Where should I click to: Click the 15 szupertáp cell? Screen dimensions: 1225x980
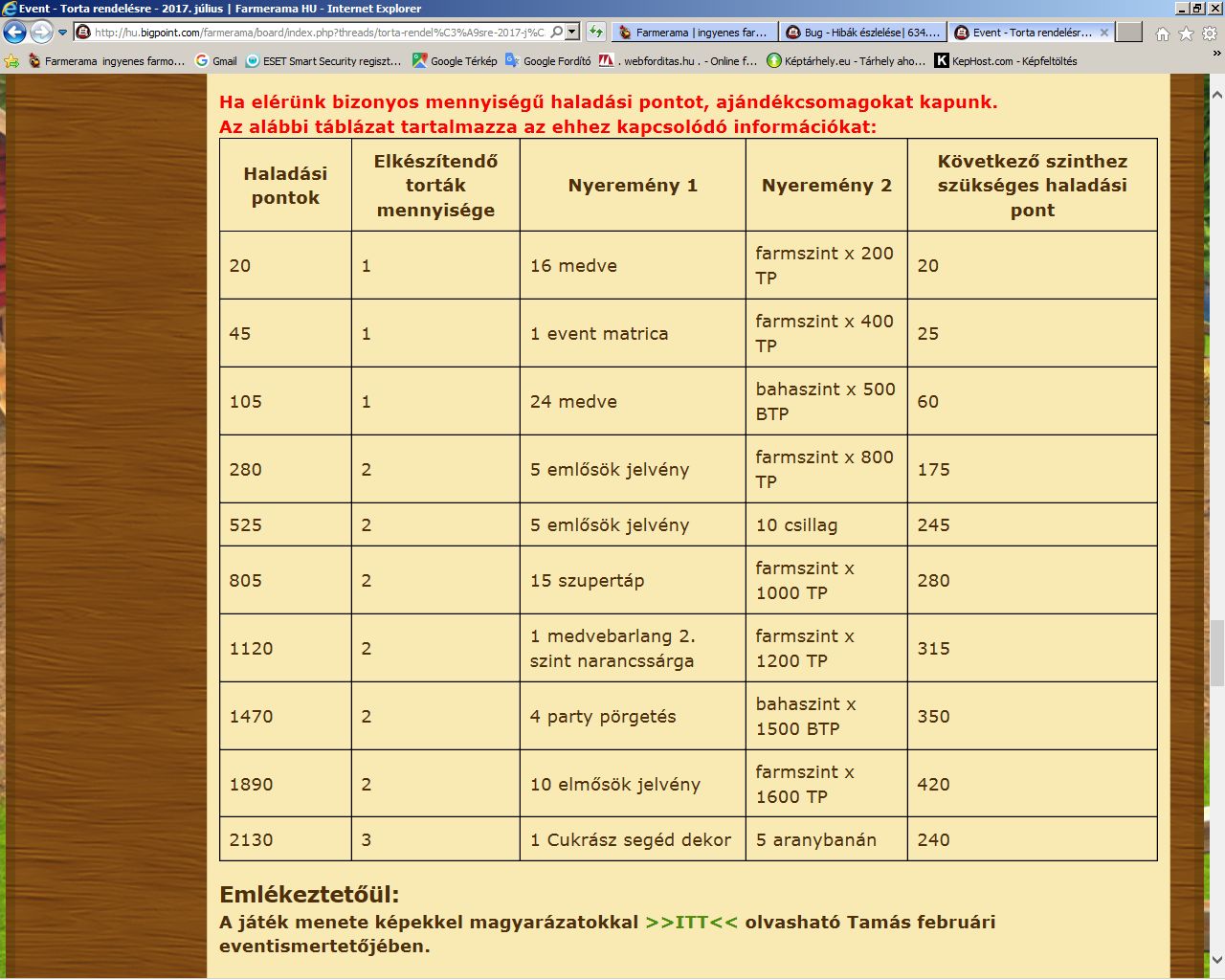coord(633,580)
